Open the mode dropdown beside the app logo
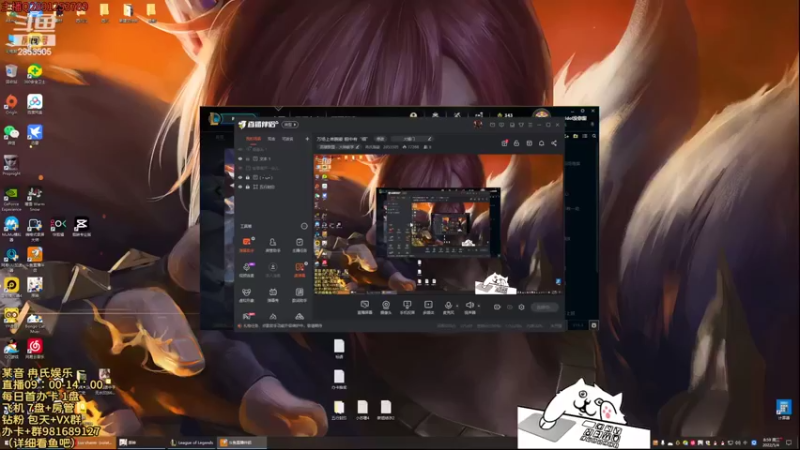Screen dimensions: 800x450 point(290,124)
